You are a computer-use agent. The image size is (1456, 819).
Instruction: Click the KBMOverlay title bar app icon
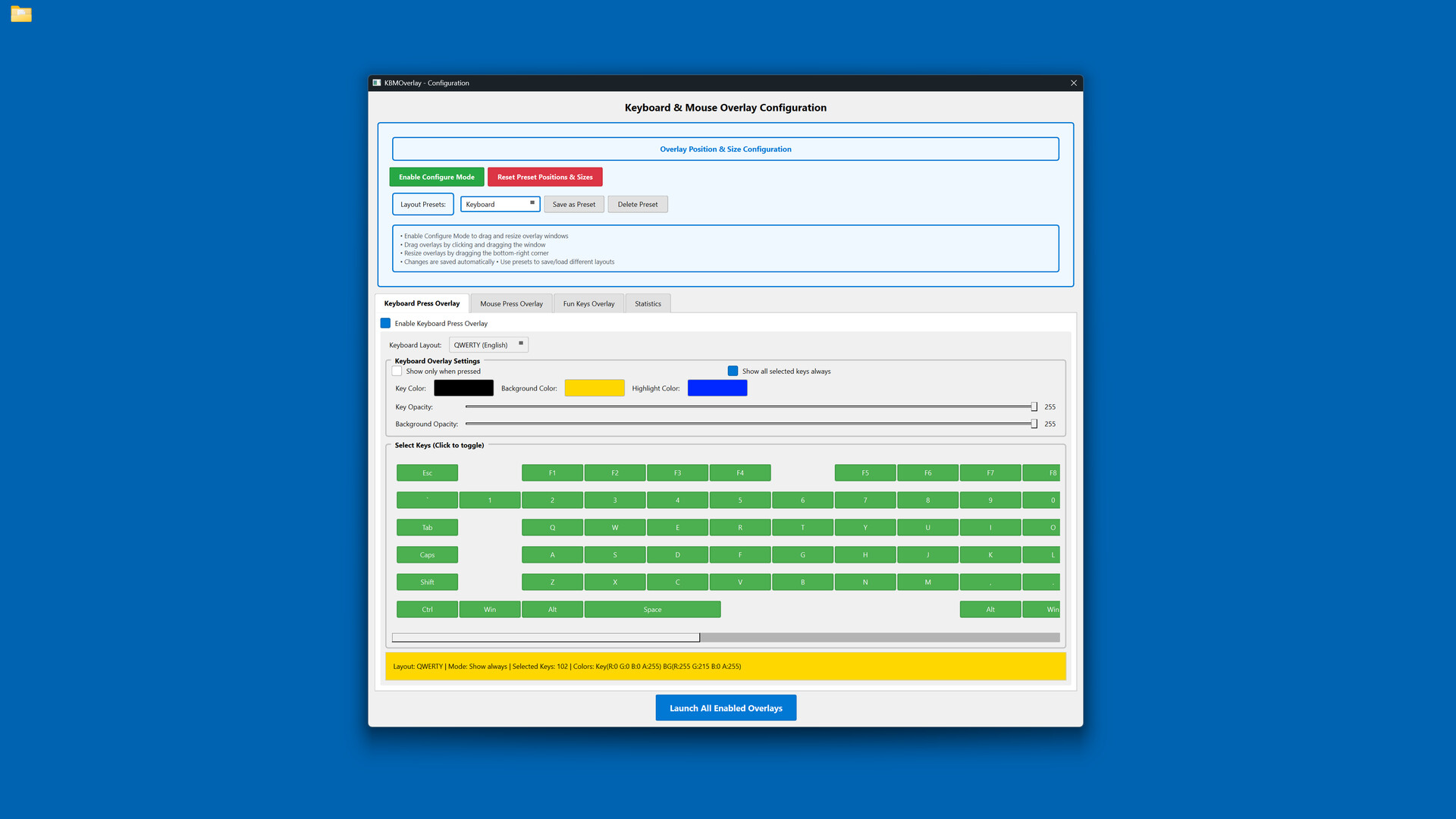(x=376, y=83)
